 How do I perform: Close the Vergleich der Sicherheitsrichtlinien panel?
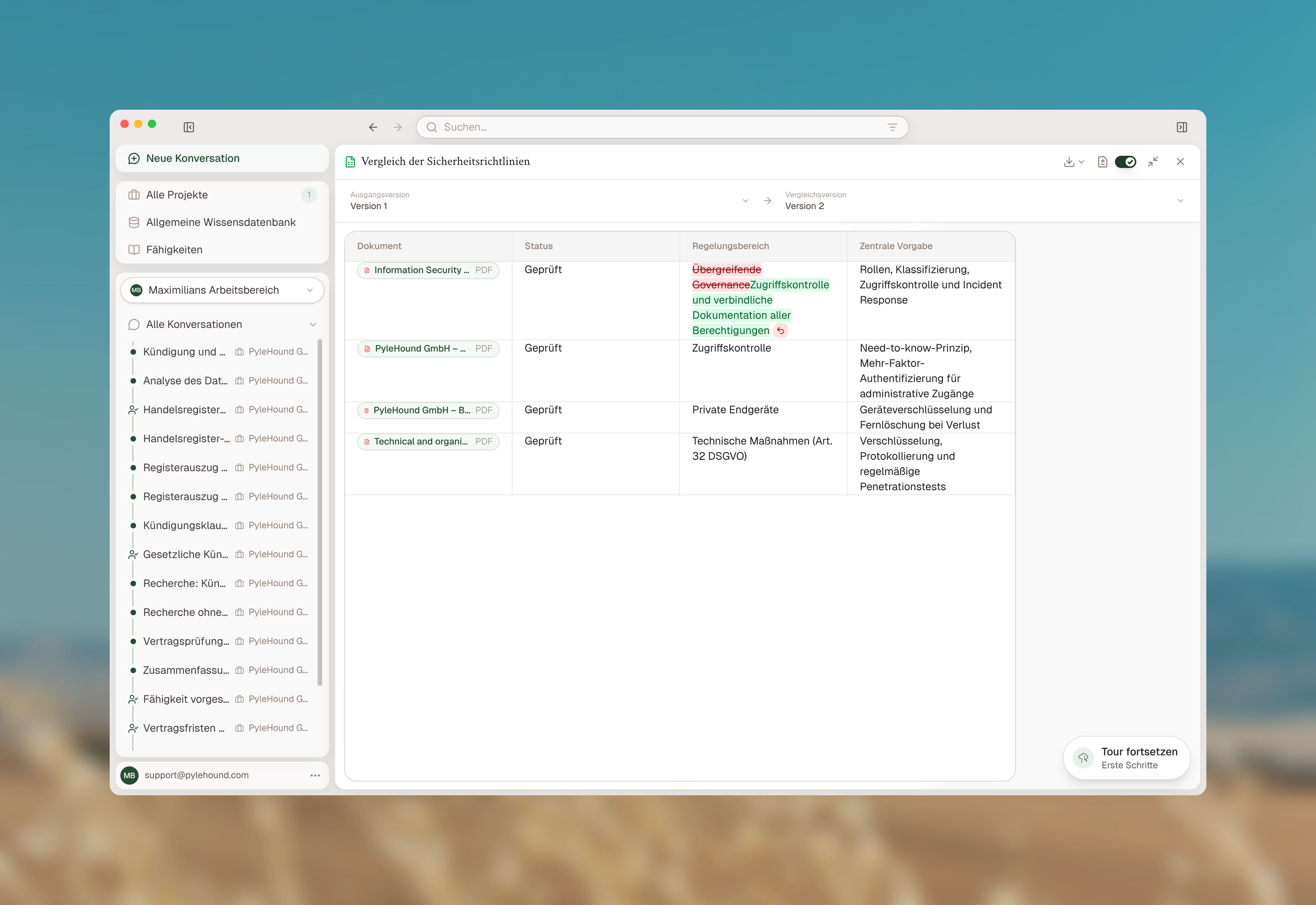click(1181, 161)
